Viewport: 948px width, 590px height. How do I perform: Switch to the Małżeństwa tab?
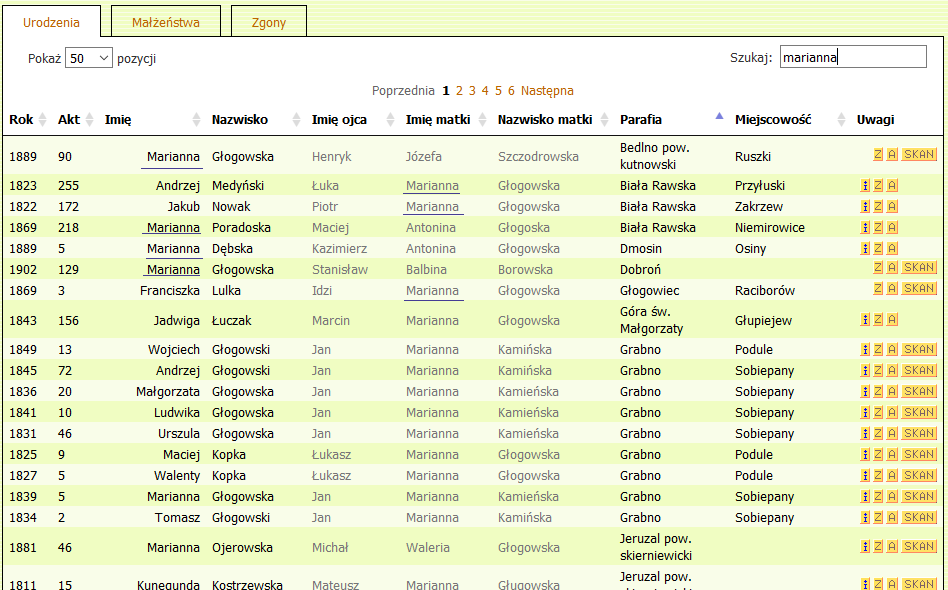(x=166, y=22)
